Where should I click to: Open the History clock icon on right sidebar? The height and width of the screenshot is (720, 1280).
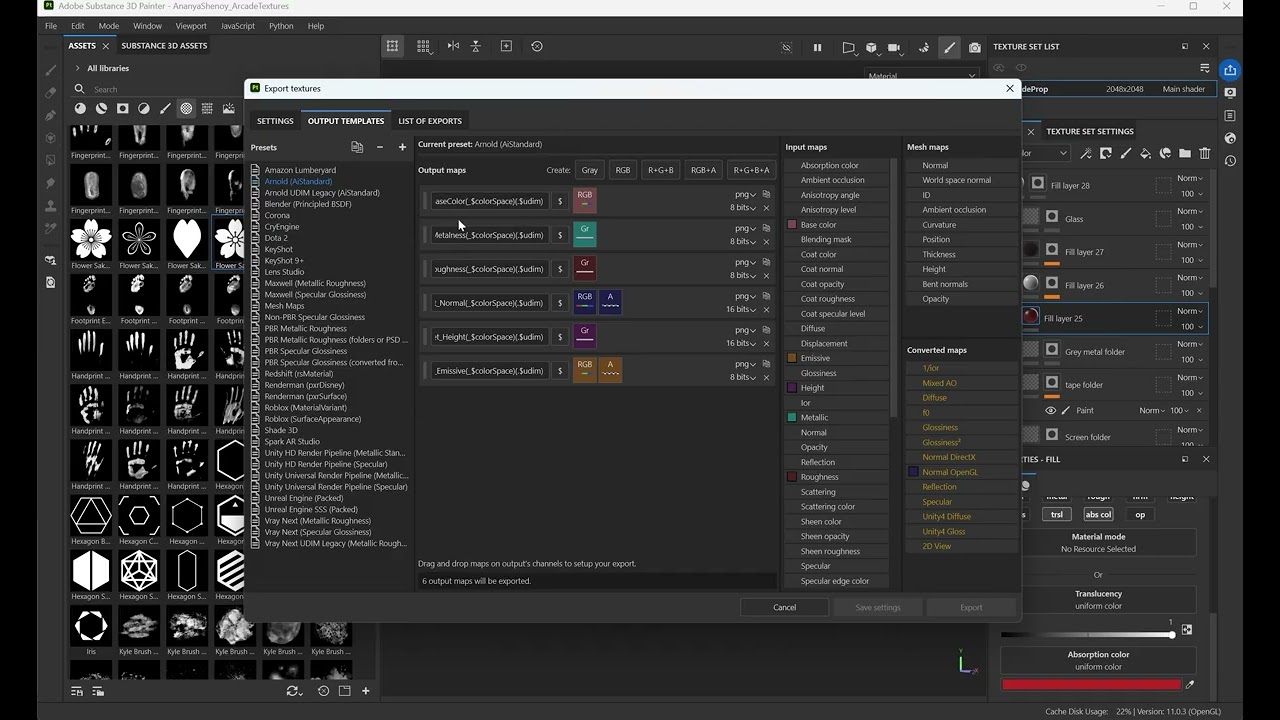click(x=1230, y=161)
